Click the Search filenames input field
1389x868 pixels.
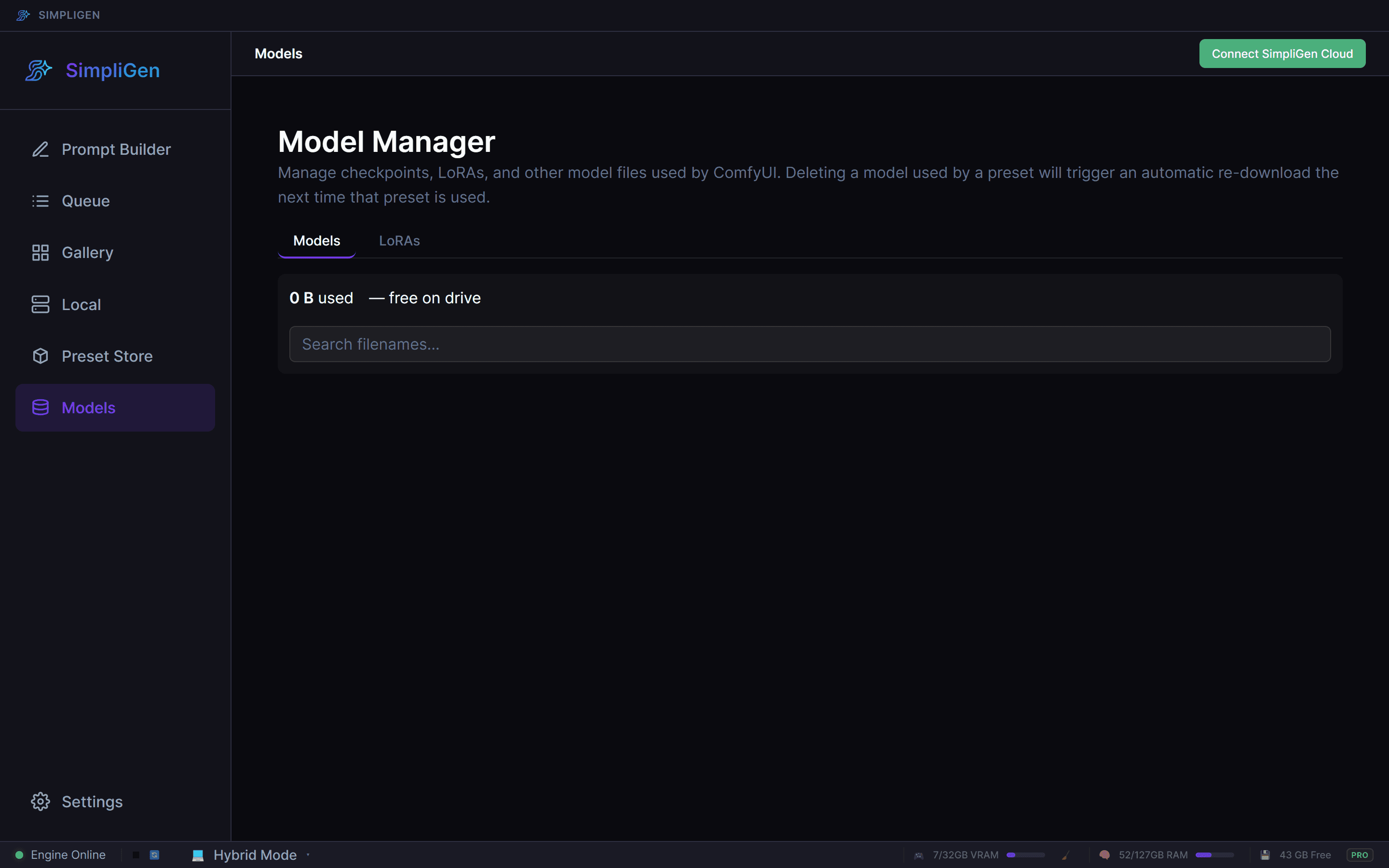(x=810, y=344)
